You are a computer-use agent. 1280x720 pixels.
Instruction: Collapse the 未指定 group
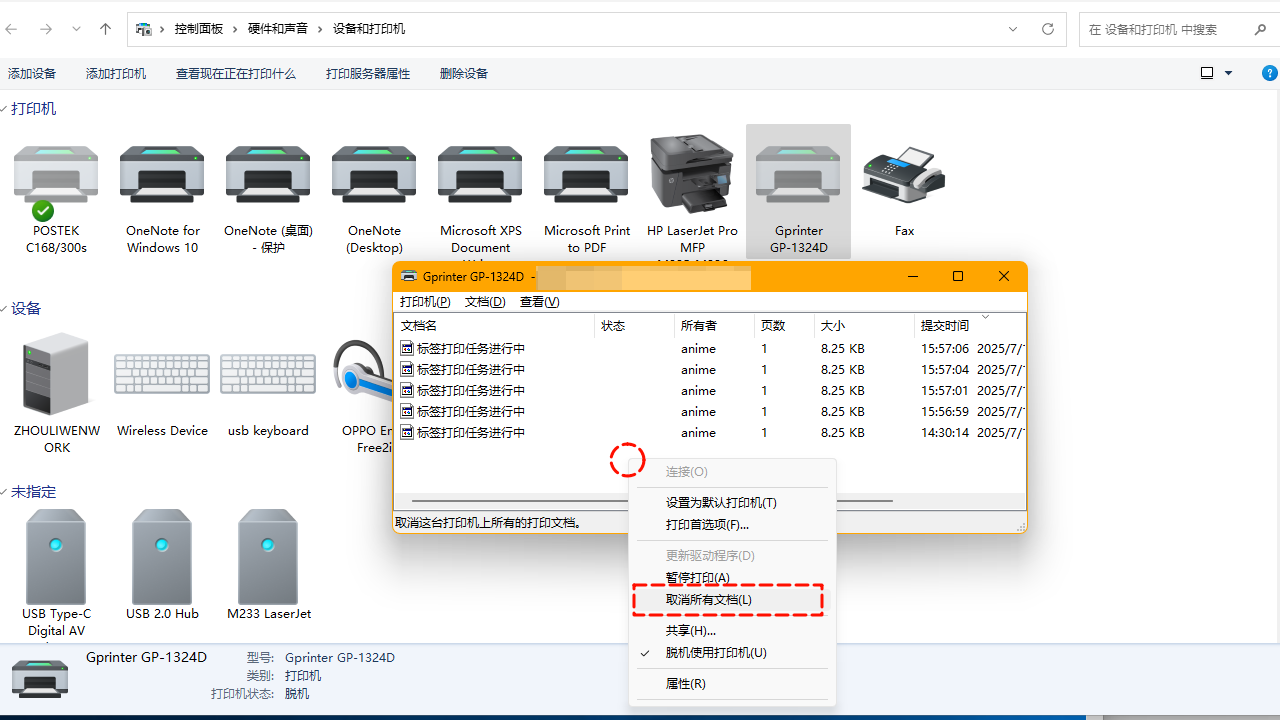click(4, 492)
